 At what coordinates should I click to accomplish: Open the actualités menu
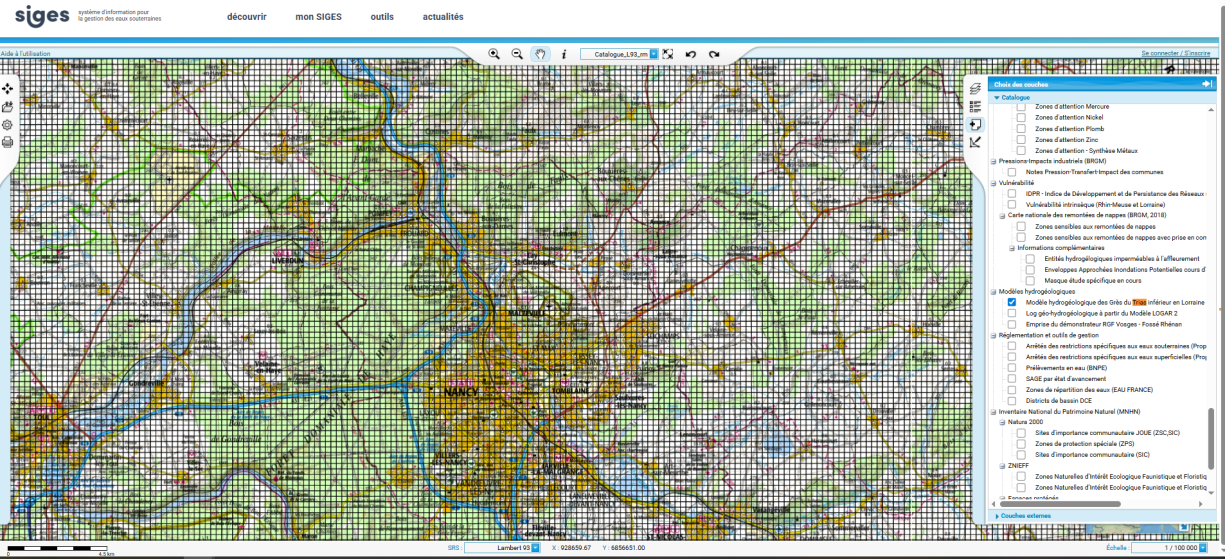pos(443,17)
